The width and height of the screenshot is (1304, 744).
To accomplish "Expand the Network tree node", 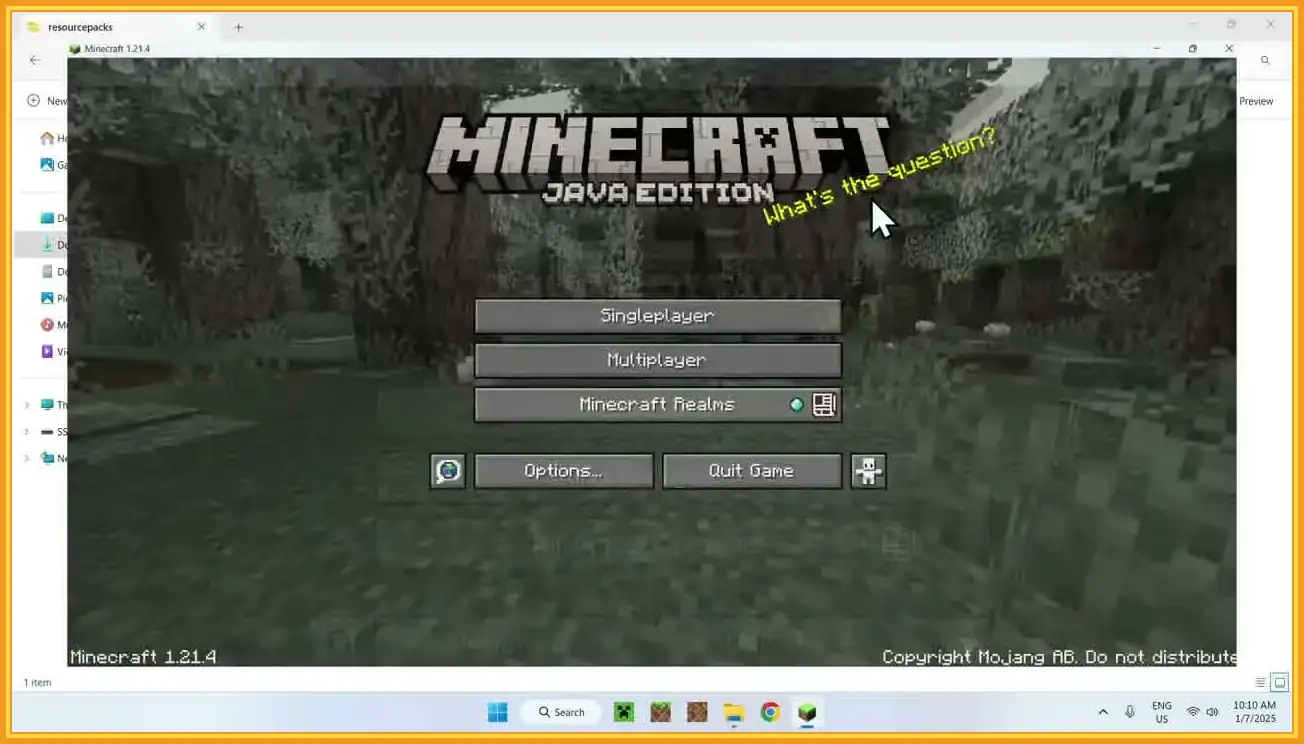I will (x=27, y=458).
